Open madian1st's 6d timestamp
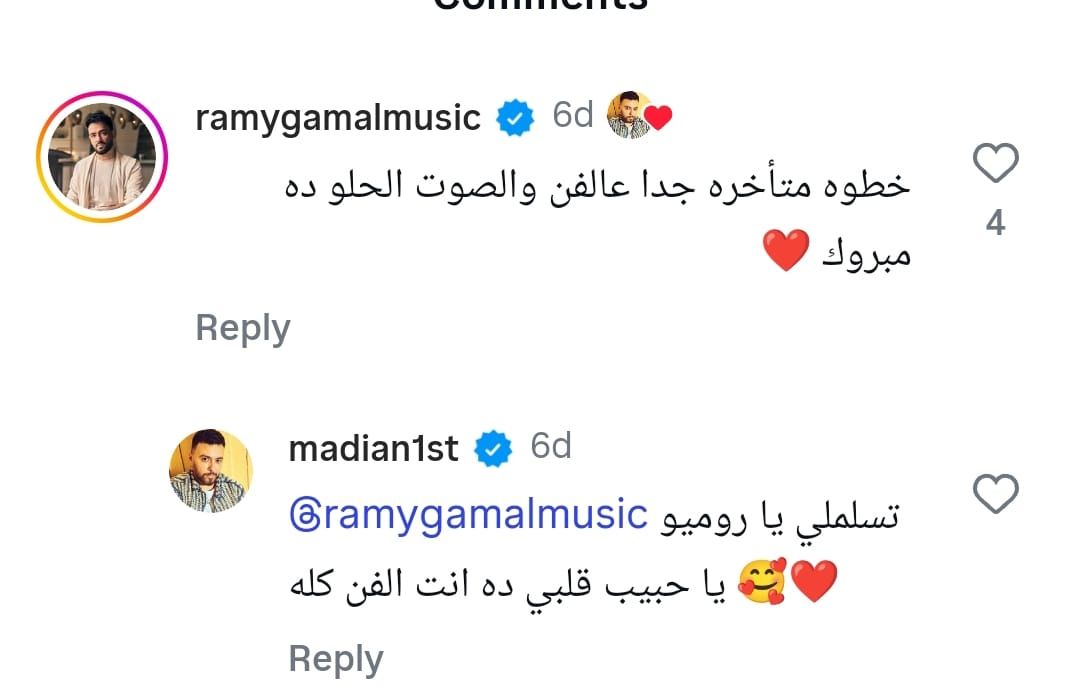This screenshot has height=700, width=1080. (x=552, y=447)
